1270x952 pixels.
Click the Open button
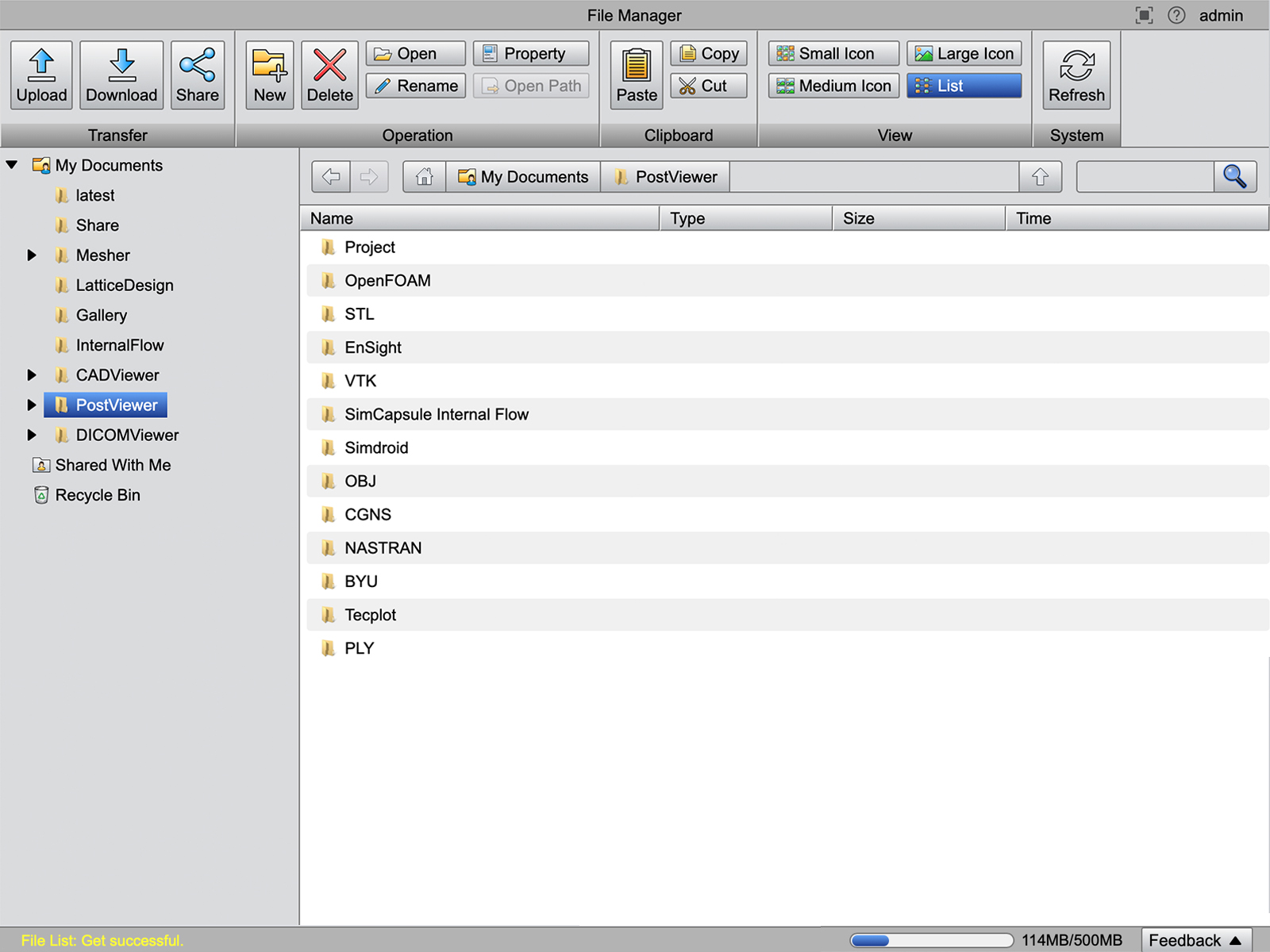coord(416,53)
